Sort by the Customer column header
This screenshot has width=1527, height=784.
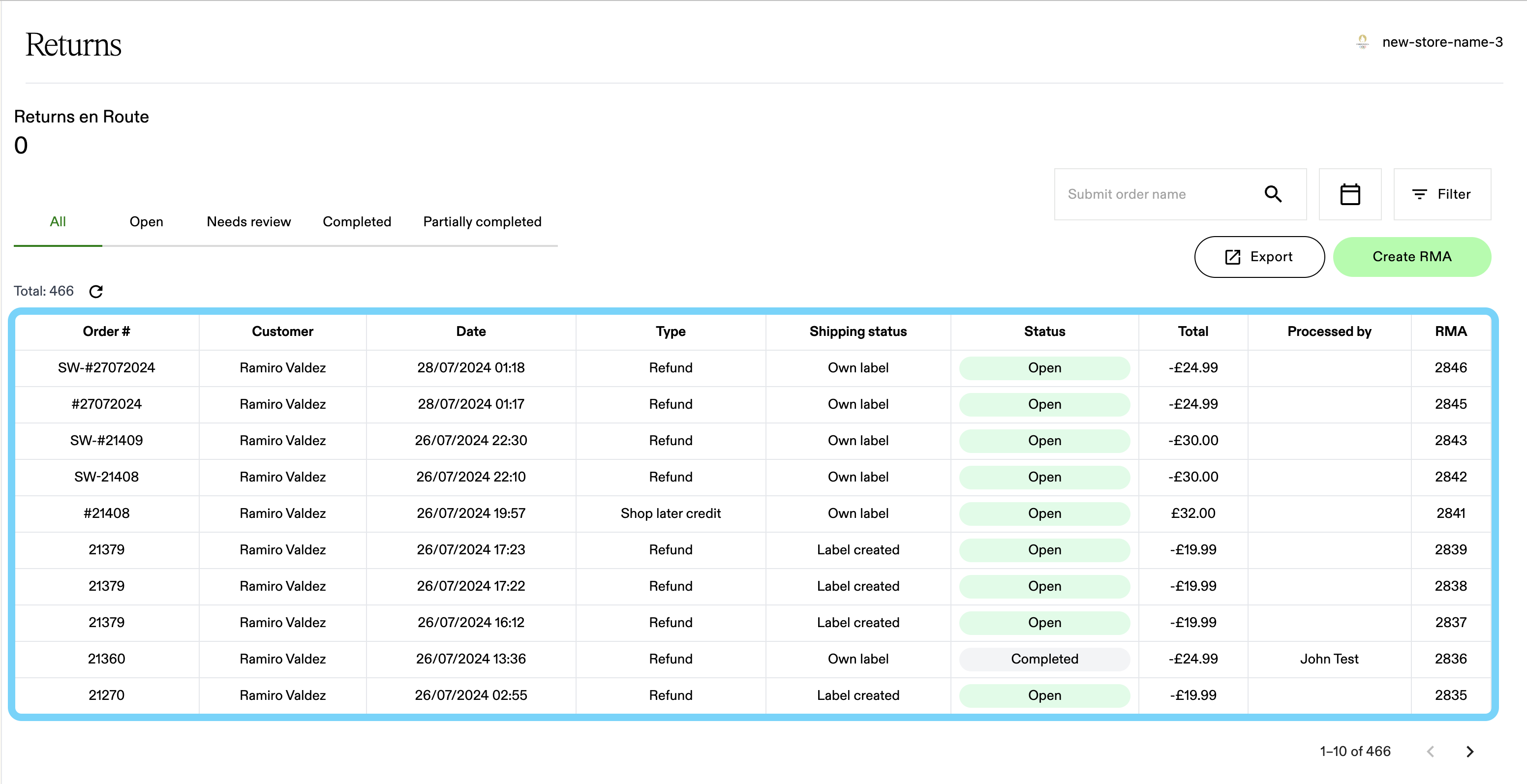tap(282, 332)
